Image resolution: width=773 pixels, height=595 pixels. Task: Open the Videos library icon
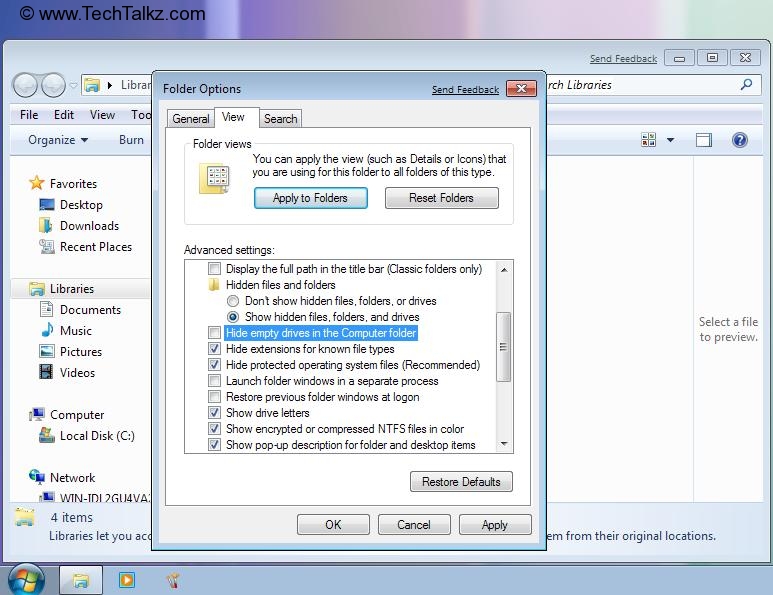pyautogui.click(x=46, y=372)
